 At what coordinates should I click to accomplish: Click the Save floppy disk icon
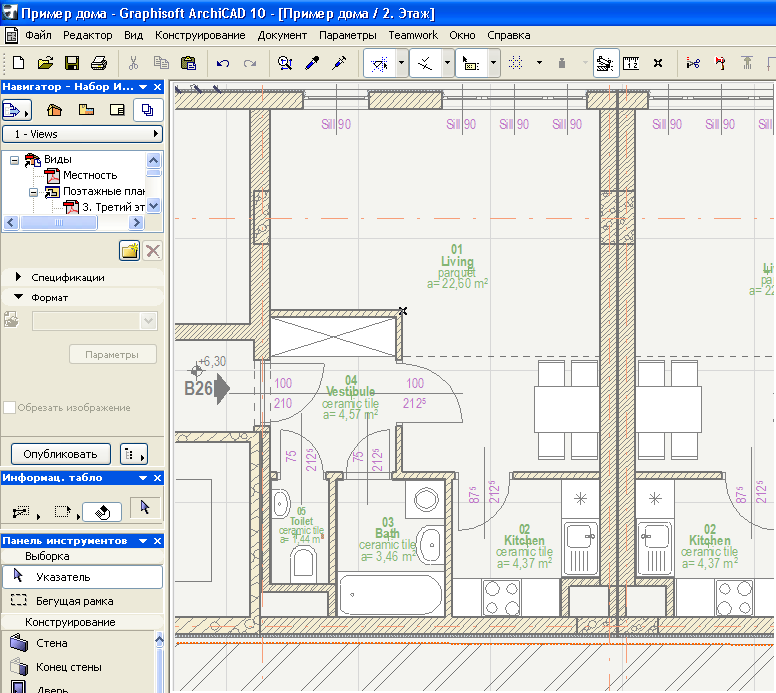(x=72, y=63)
